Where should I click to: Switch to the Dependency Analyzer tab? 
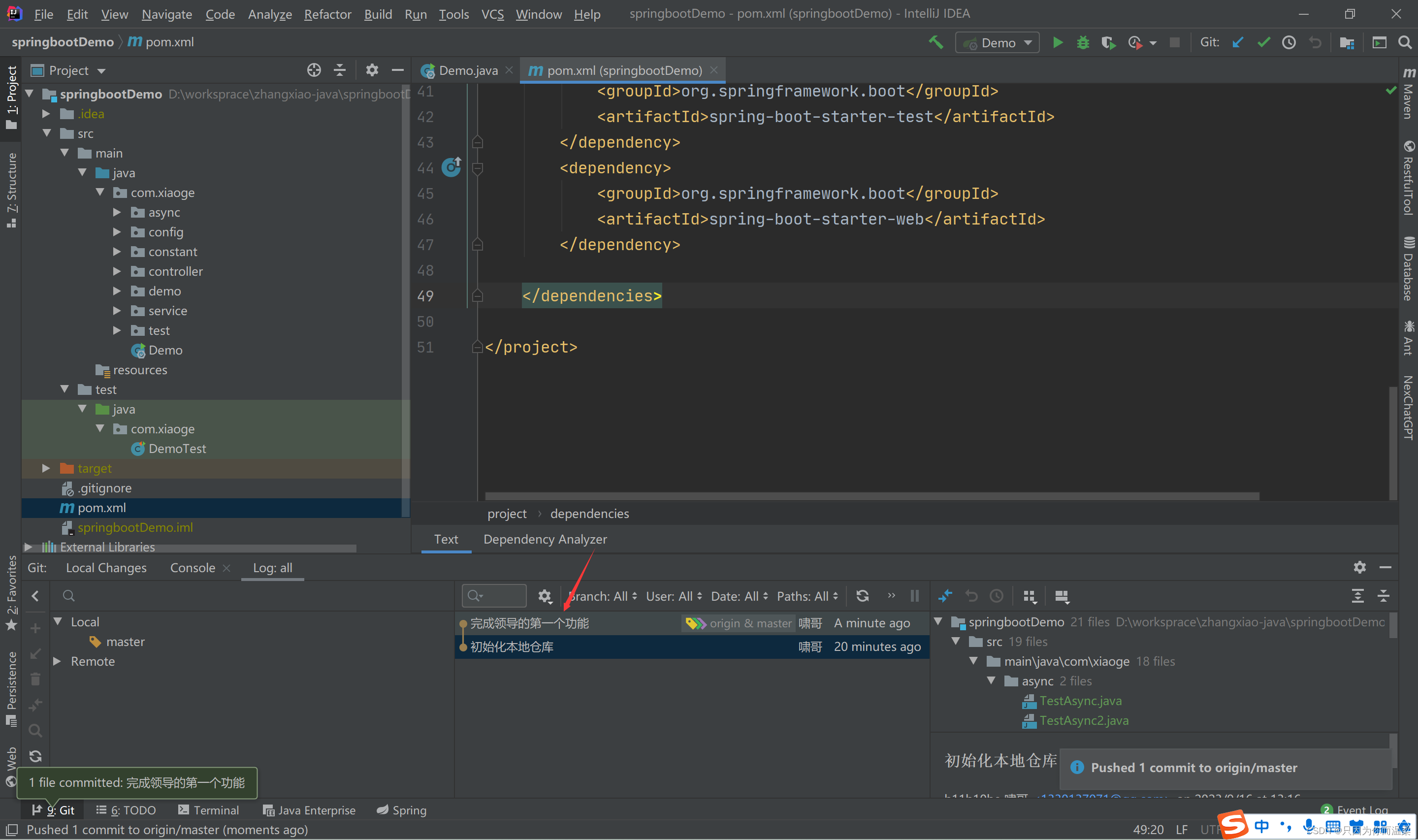545,539
